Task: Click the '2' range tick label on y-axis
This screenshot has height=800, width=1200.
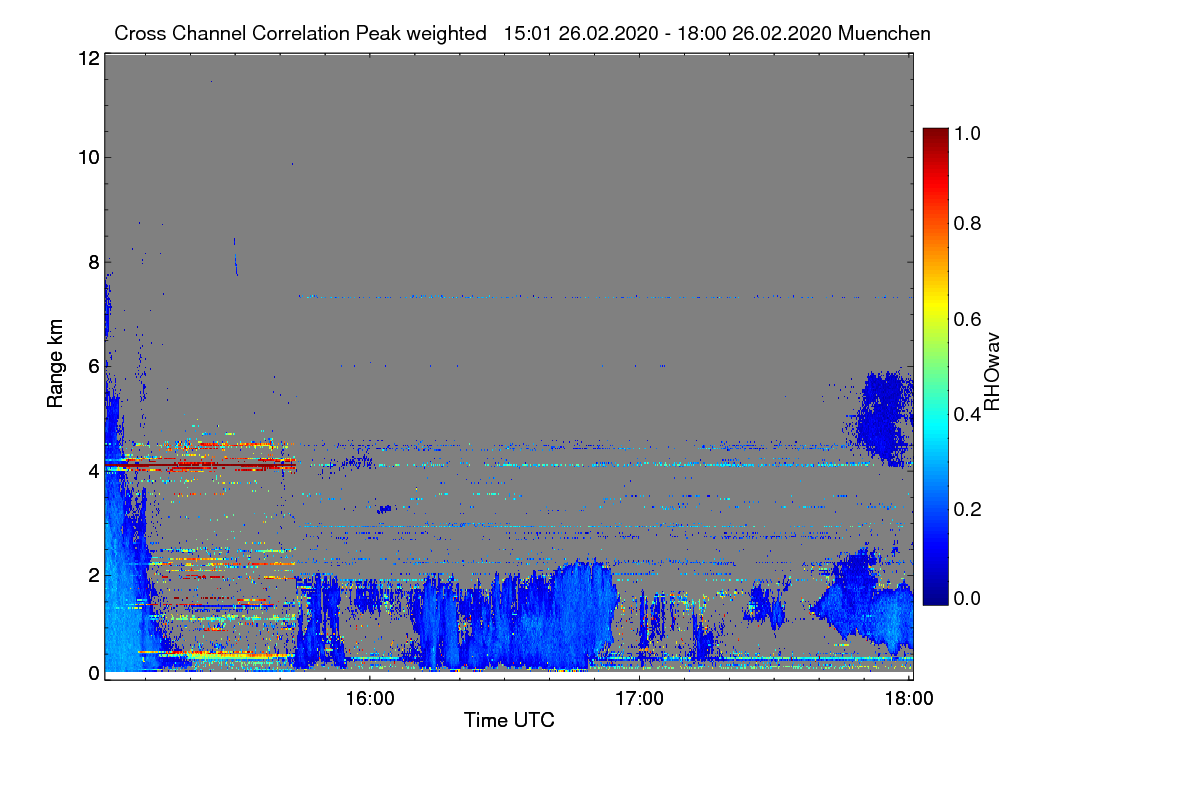Action: pos(94,575)
